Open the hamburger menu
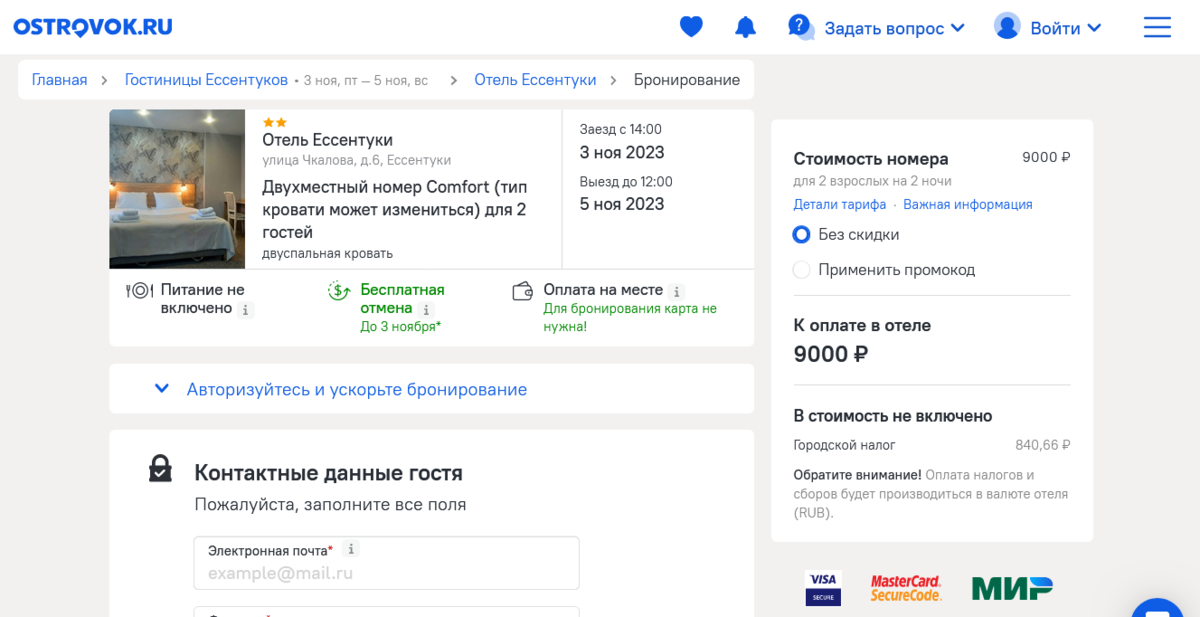This screenshot has width=1200, height=617. click(x=1157, y=27)
